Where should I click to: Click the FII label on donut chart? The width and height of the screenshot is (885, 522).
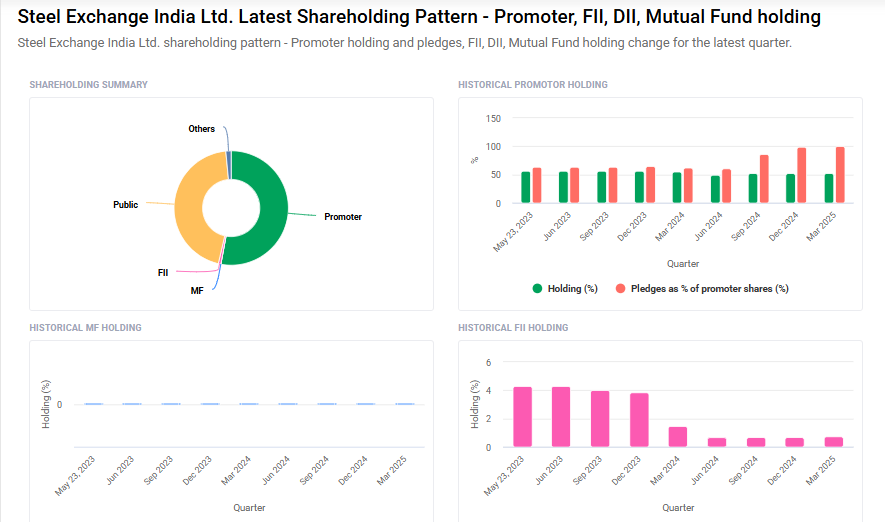163,273
